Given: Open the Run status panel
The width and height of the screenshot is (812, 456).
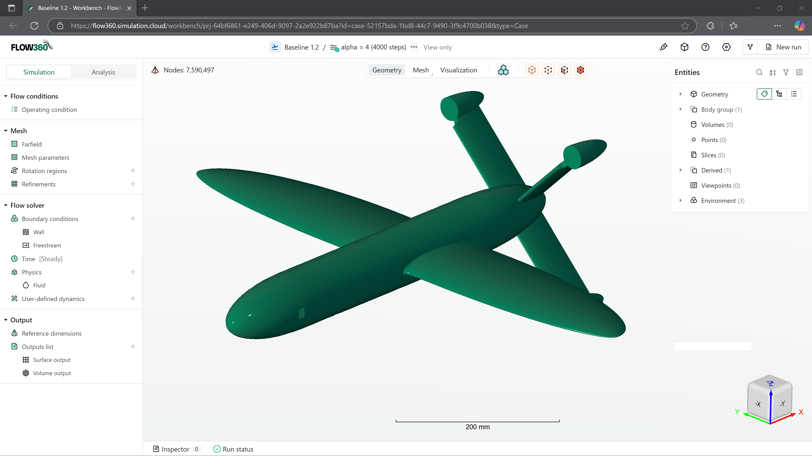Looking at the screenshot, I should (x=233, y=449).
